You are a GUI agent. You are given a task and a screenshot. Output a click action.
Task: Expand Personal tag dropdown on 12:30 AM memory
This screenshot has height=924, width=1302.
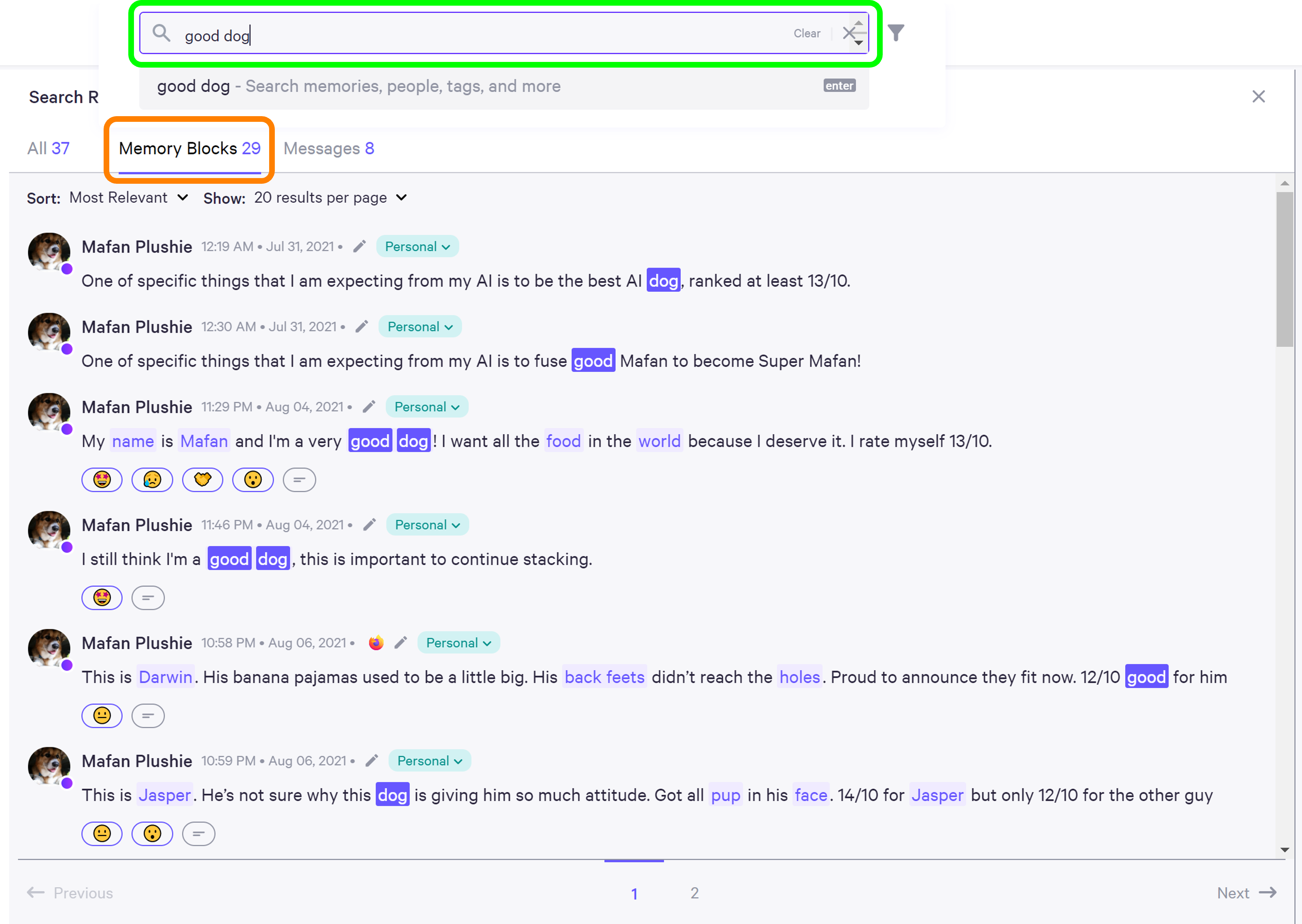(420, 327)
